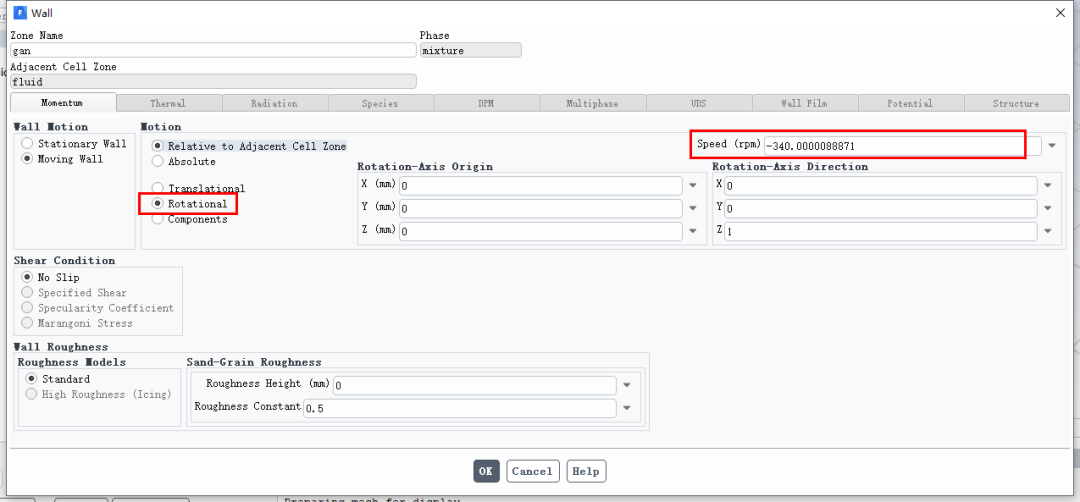Open Help for the Wall dialog
The width and height of the screenshot is (1080, 502).
[x=586, y=471]
